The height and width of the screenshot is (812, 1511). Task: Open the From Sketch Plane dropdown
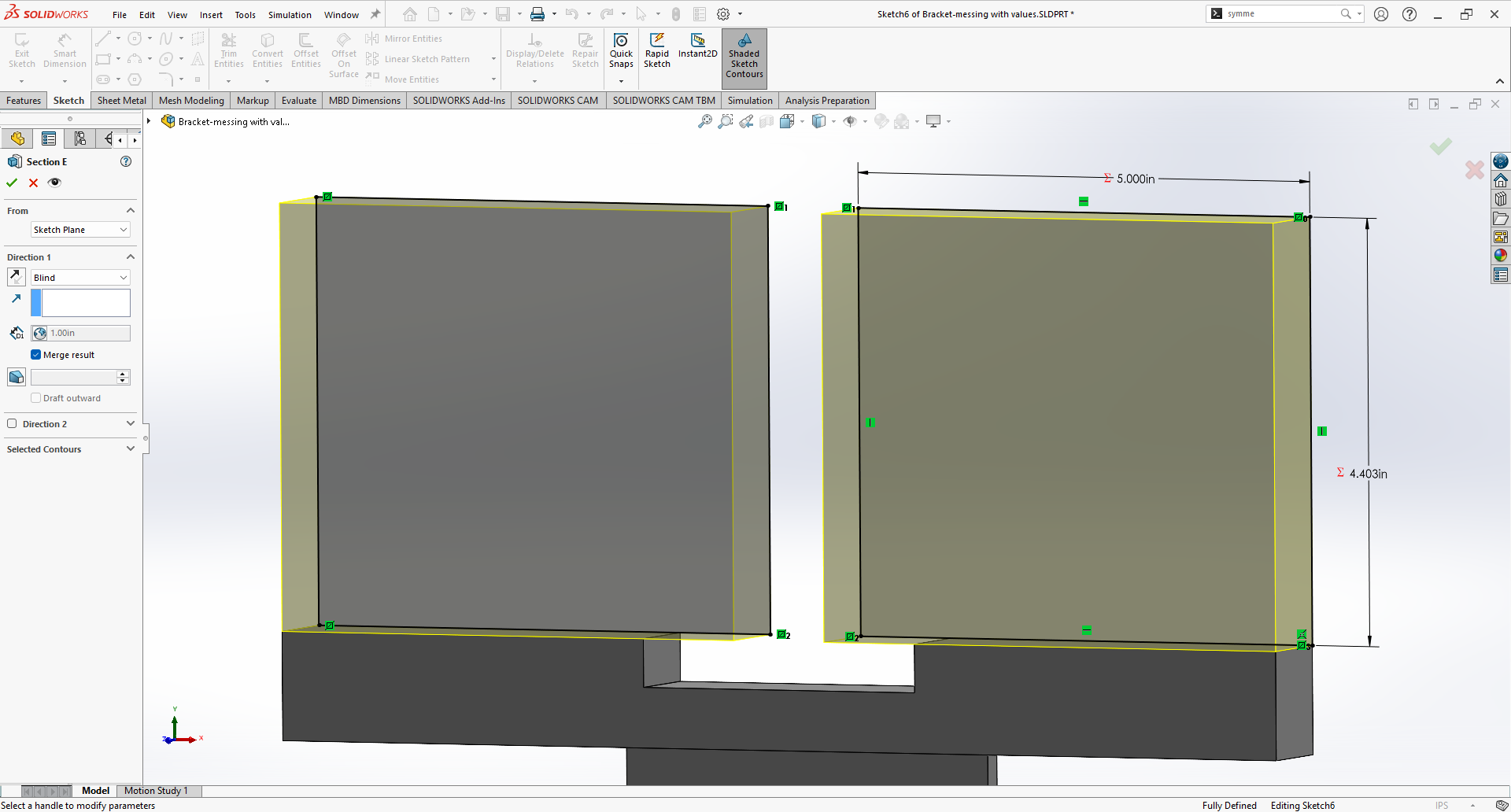[80, 230]
